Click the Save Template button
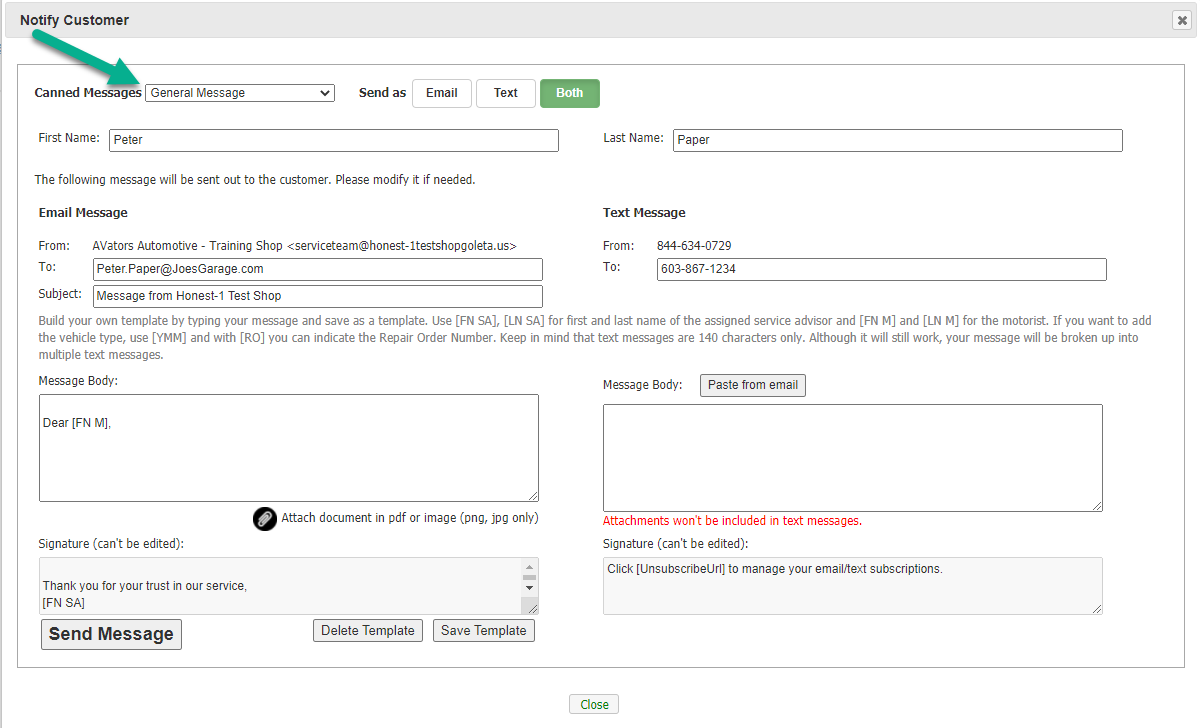1200x728 pixels. [484, 631]
